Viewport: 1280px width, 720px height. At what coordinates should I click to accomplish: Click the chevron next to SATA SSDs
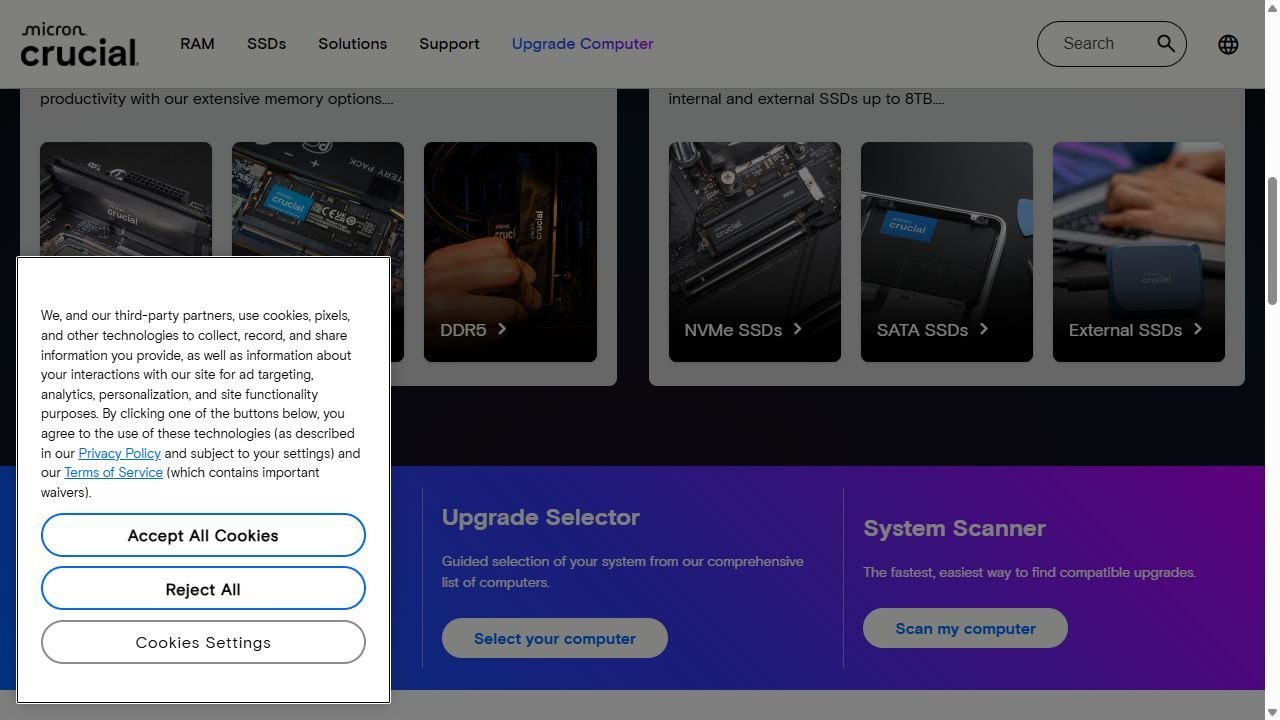click(x=984, y=329)
